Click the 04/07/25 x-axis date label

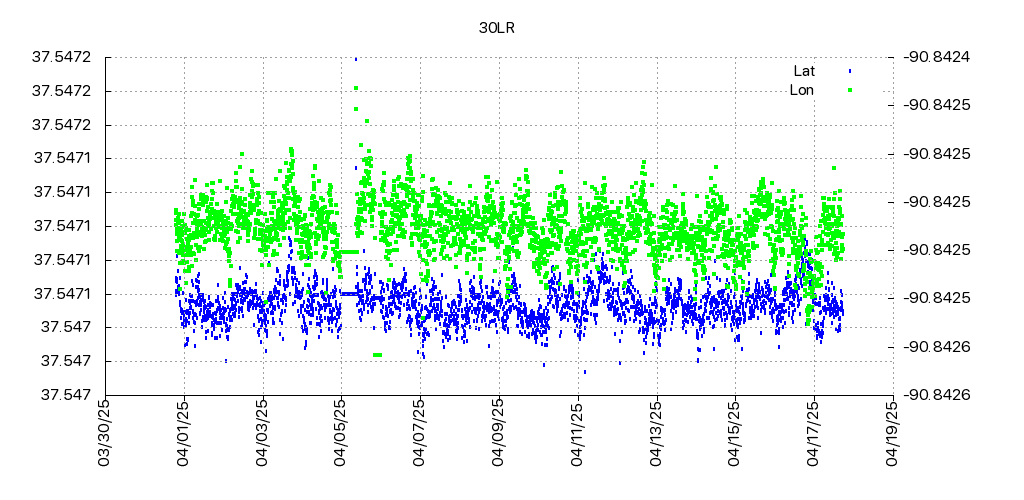pyautogui.click(x=420, y=433)
